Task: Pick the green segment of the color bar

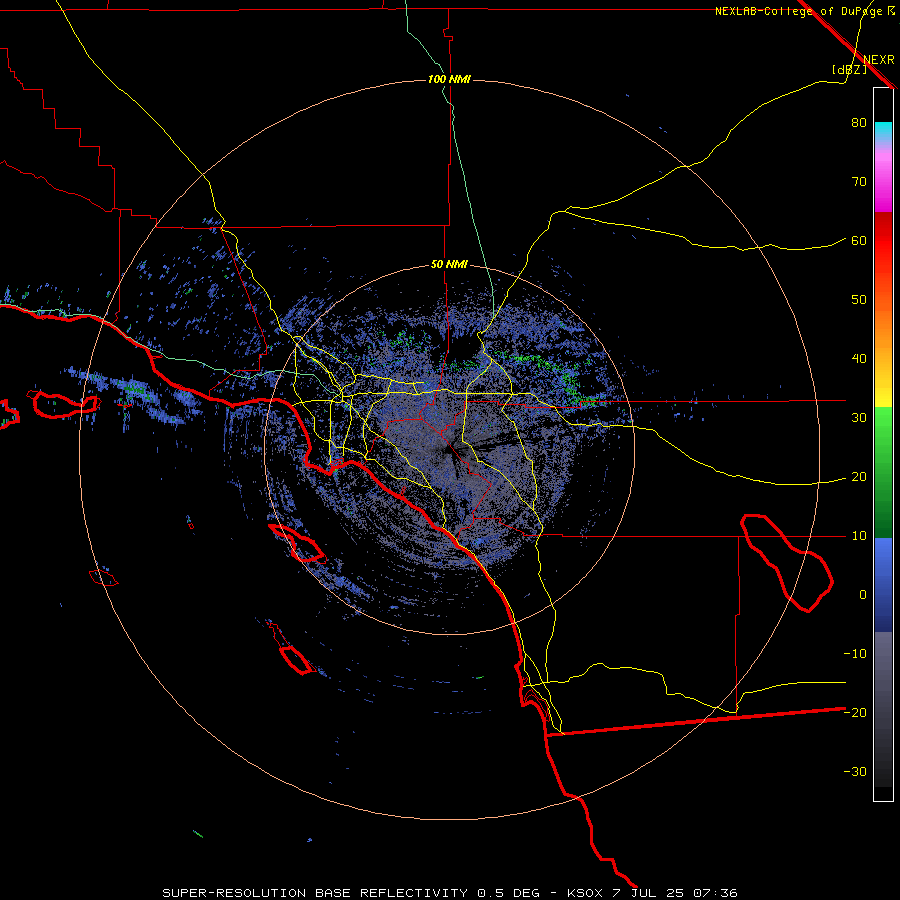Action: pyautogui.click(x=883, y=472)
